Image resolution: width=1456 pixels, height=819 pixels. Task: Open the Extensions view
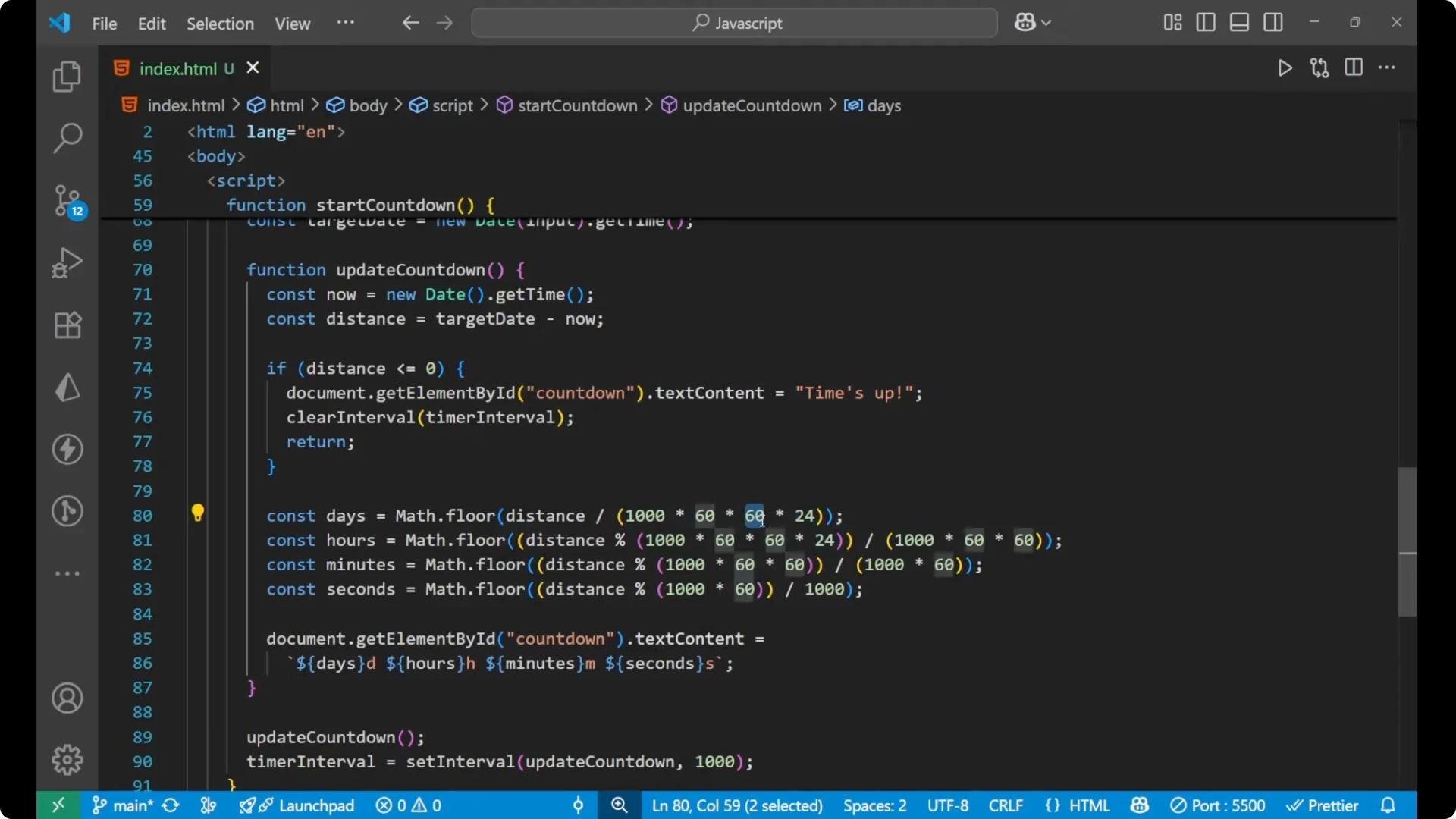(x=67, y=325)
